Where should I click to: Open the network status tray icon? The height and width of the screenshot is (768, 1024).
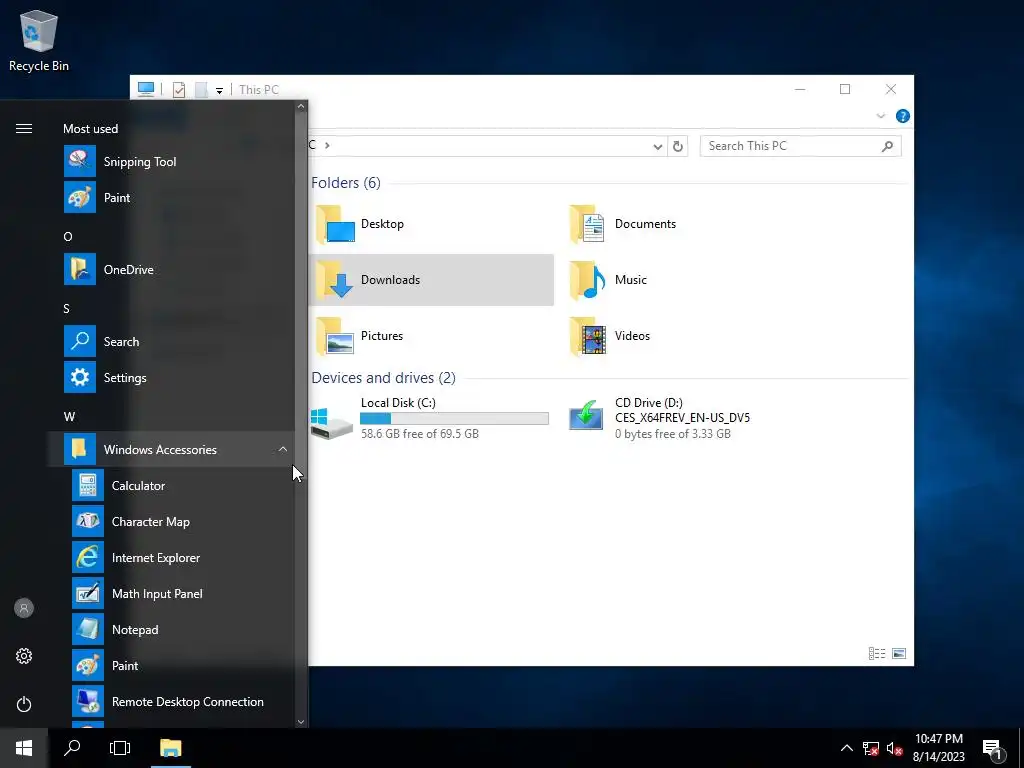point(871,748)
